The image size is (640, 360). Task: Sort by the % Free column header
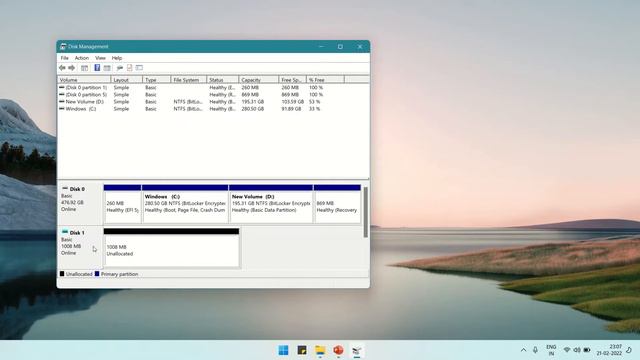[x=325, y=80]
